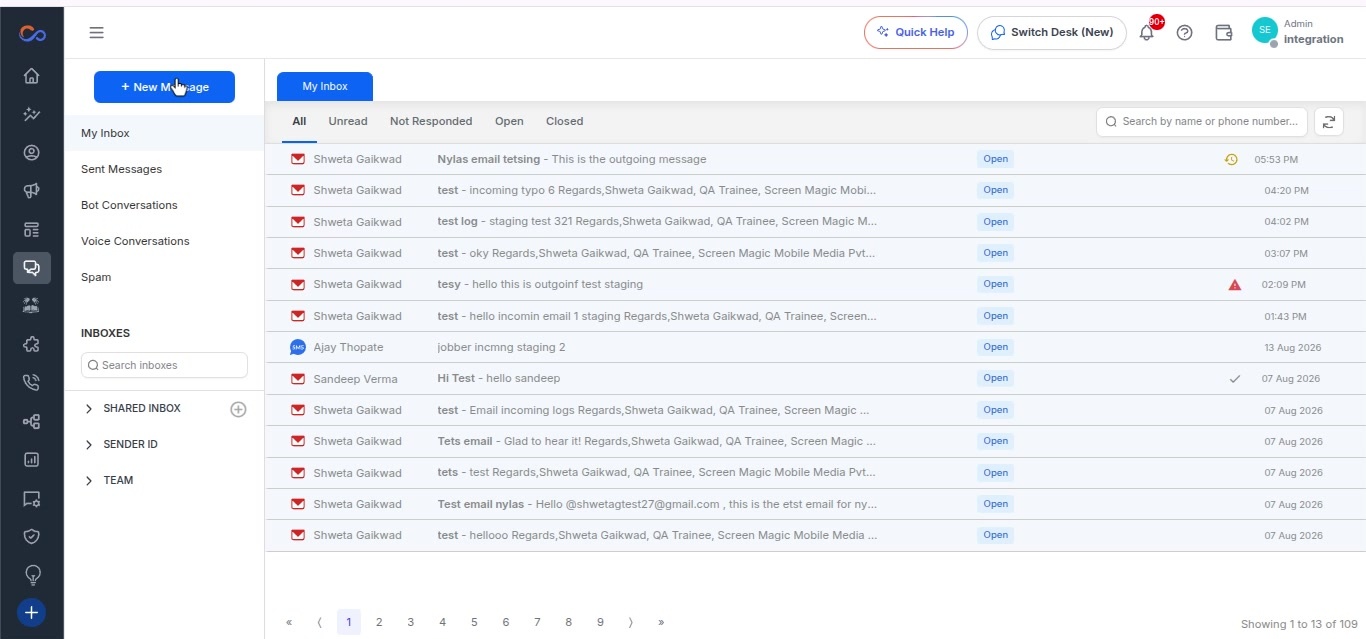Open the wallet icon in header
Image resolution: width=1366 pixels, height=639 pixels.
point(1223,32)
